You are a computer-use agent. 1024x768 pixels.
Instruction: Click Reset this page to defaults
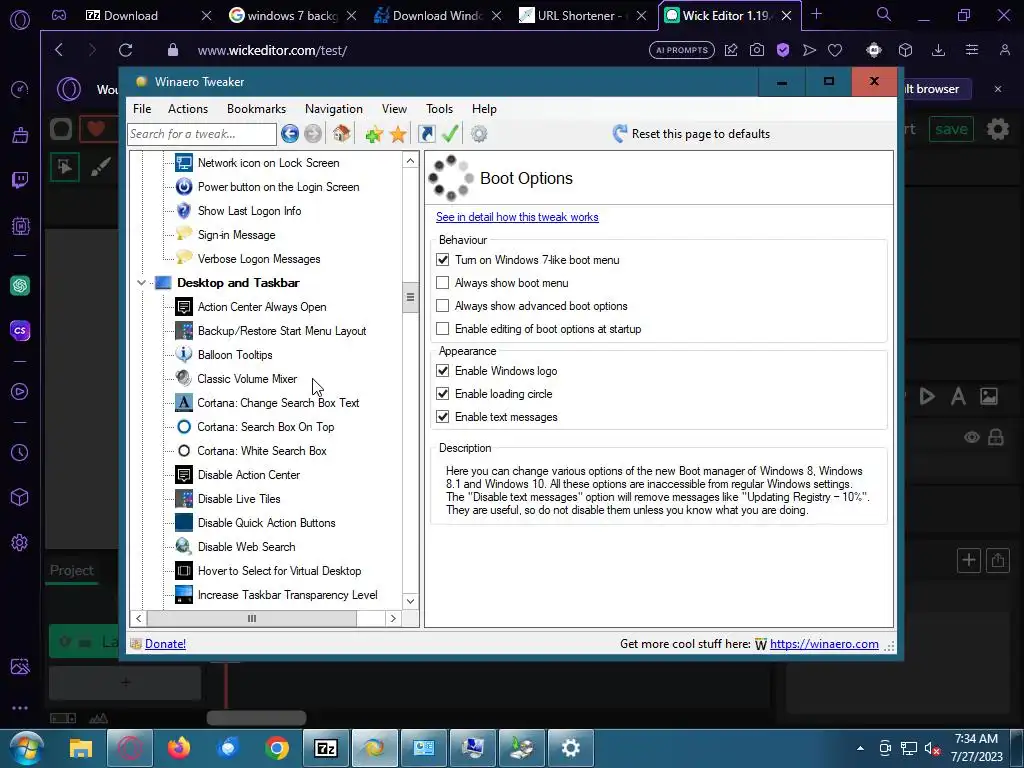[x=691, y=134]
